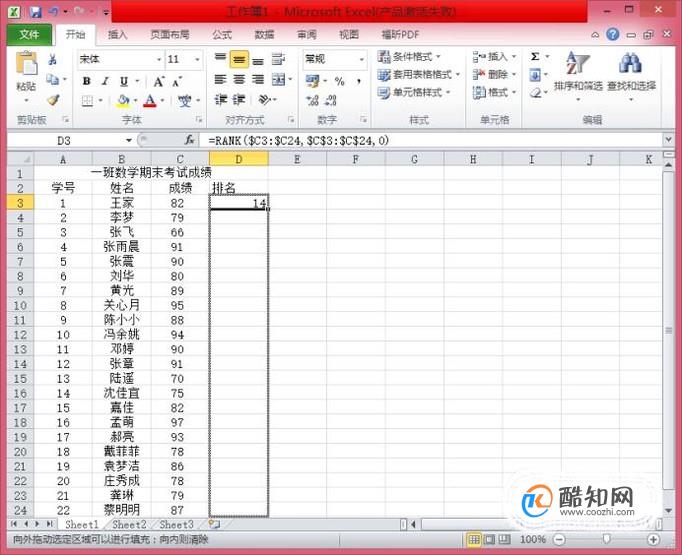Apply comma style format

coord(359,81)
